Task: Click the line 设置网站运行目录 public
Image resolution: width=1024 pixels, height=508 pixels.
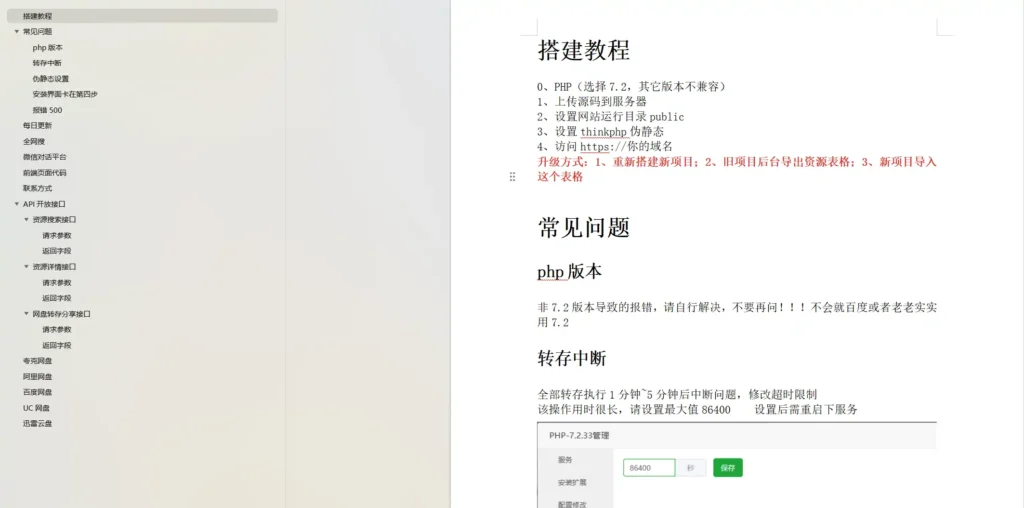Action: pos(611,116)
